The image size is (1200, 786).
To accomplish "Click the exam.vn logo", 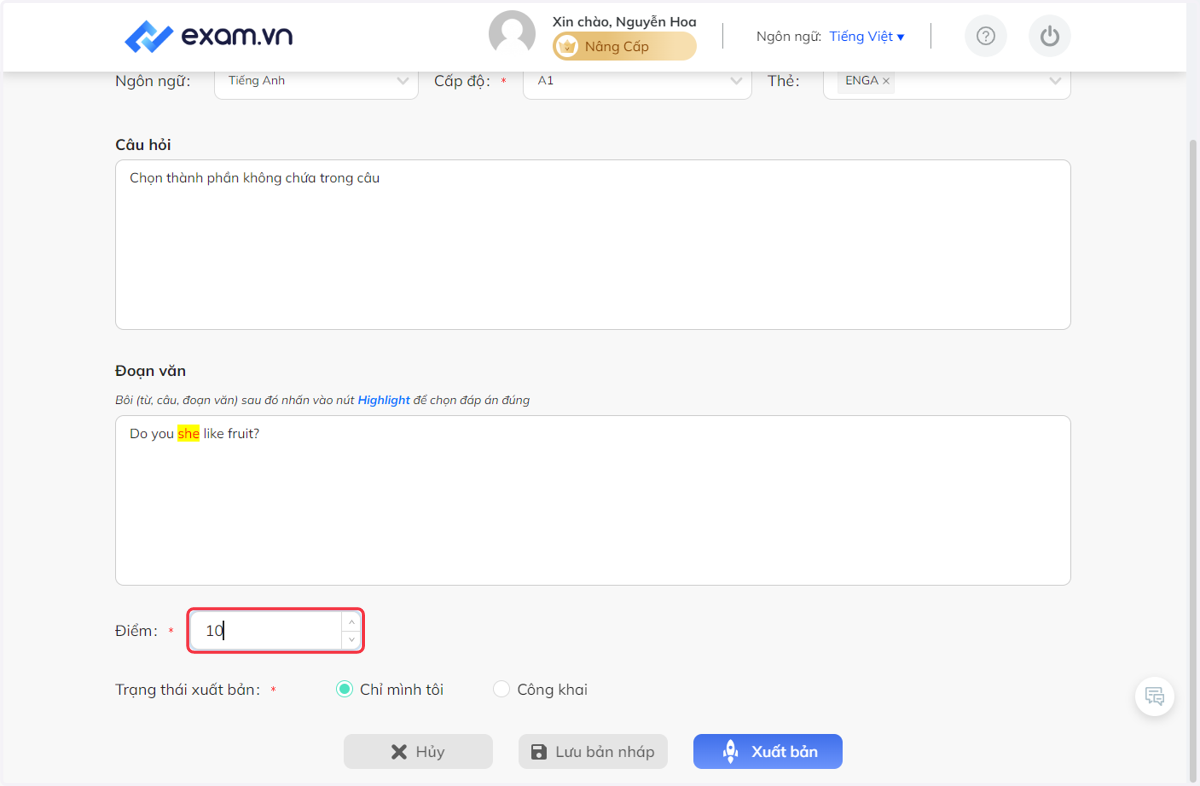I will (208, 37).
